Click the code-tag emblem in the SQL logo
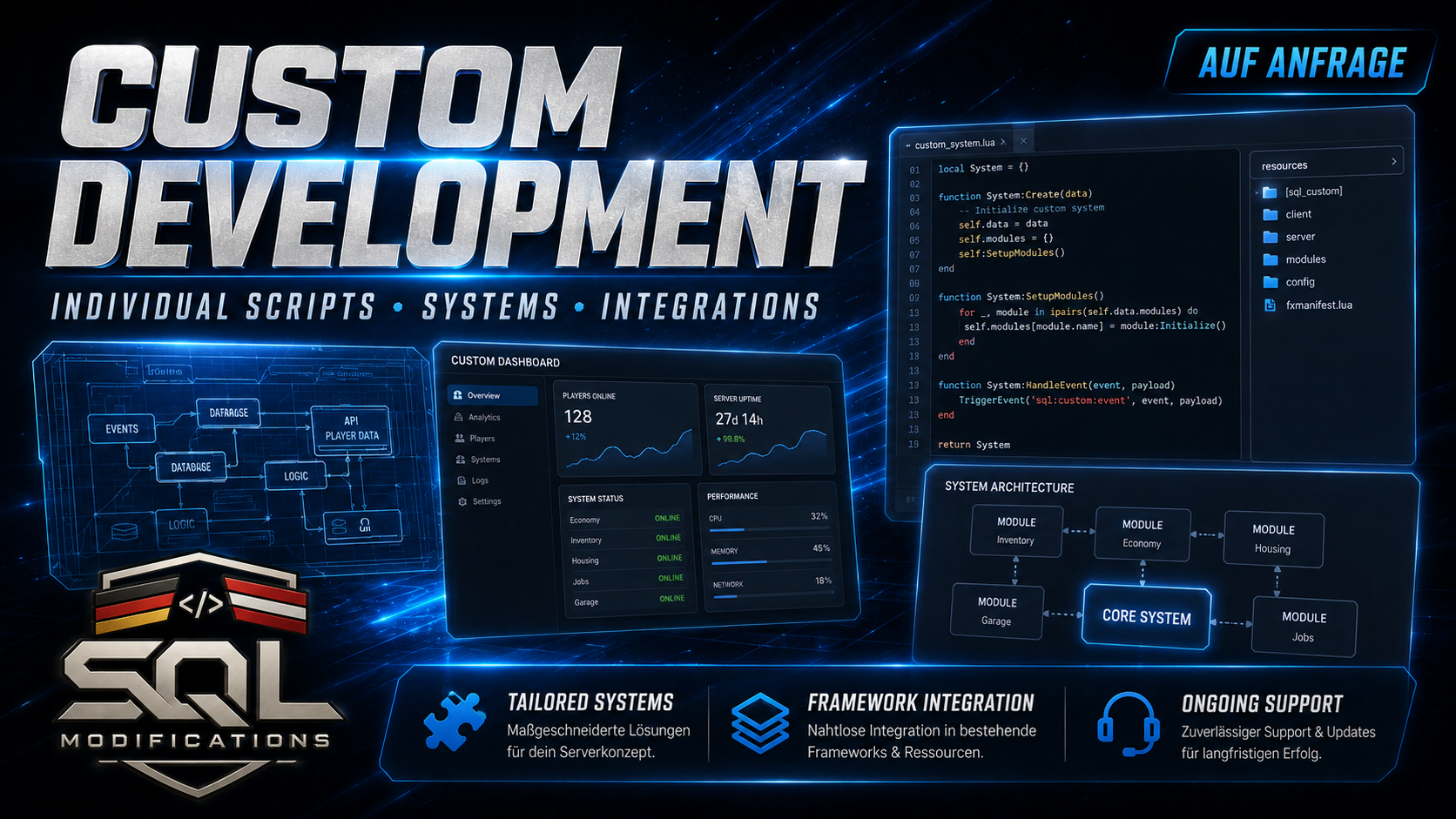 point(201,603)
